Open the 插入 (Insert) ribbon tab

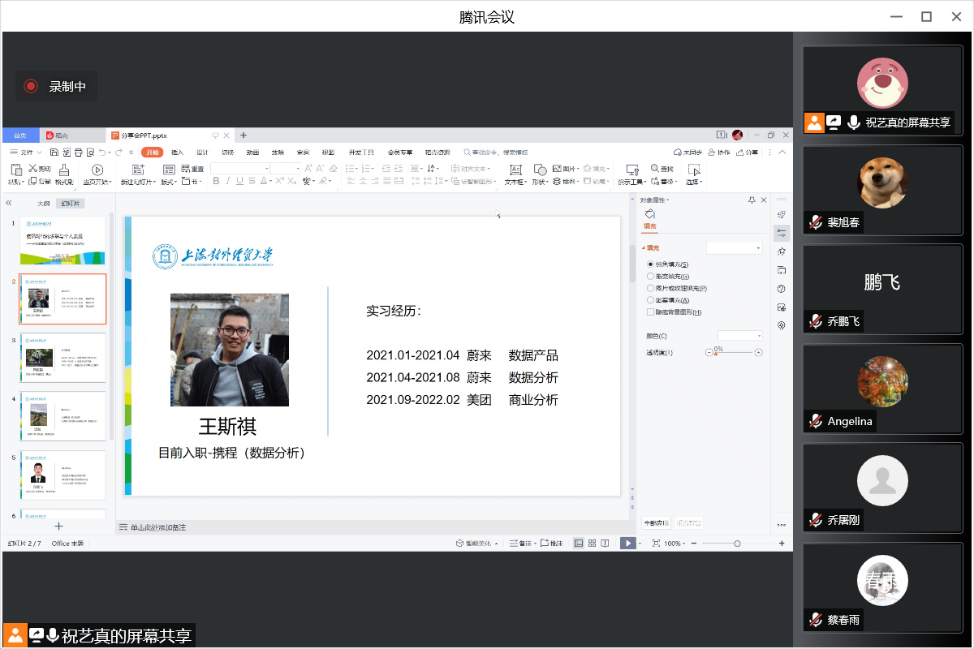[177, 152]
